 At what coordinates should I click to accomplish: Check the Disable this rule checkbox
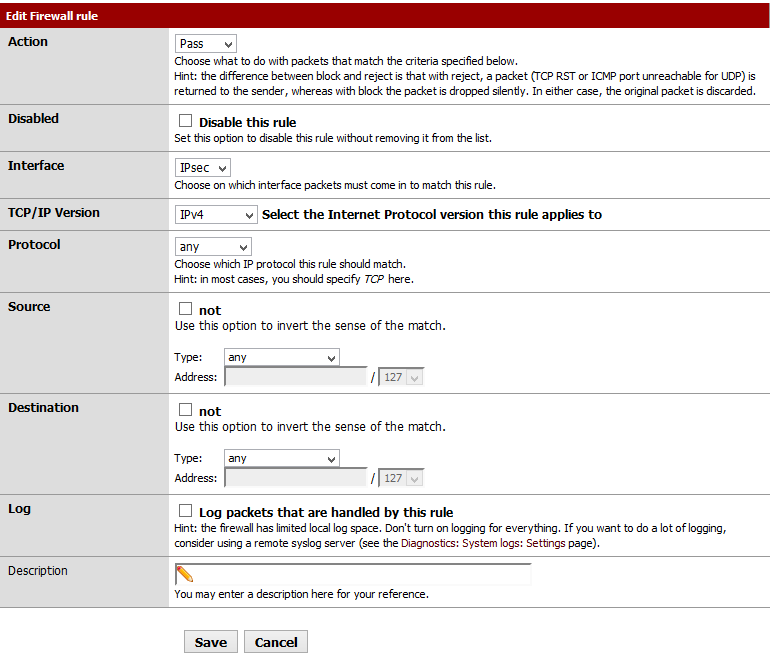[x=185, y=121]
